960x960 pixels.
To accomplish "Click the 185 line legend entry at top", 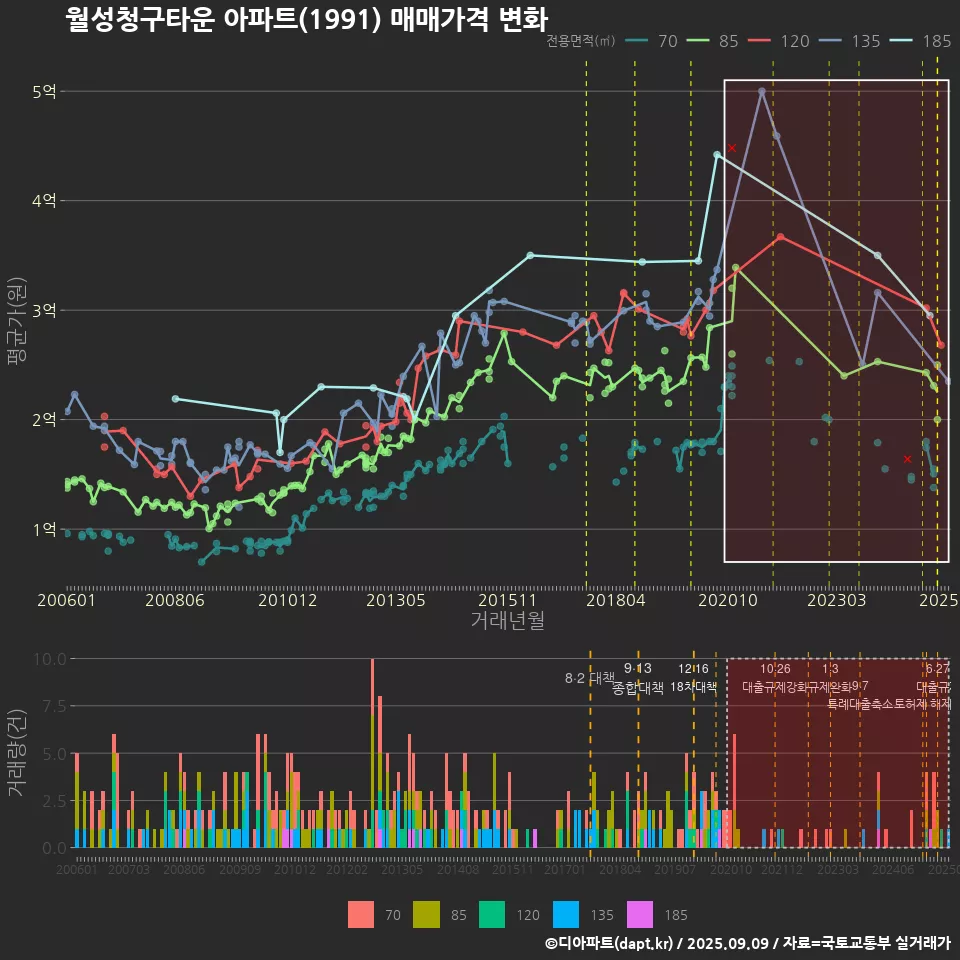I will pos(920,41).
